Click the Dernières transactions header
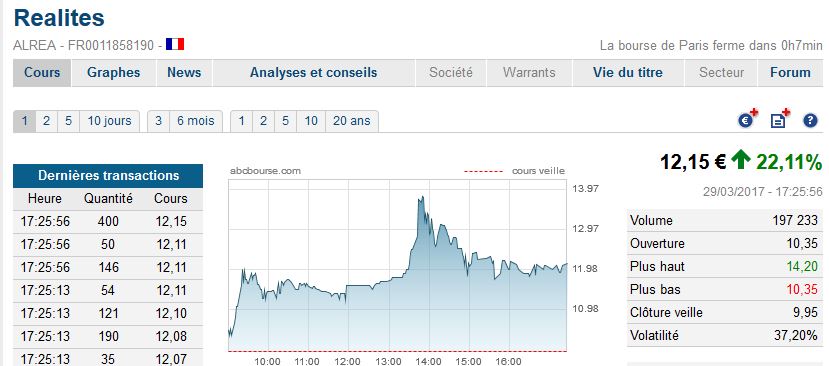Viewport: 829px width, 366px height. click(x=108, y=176)
